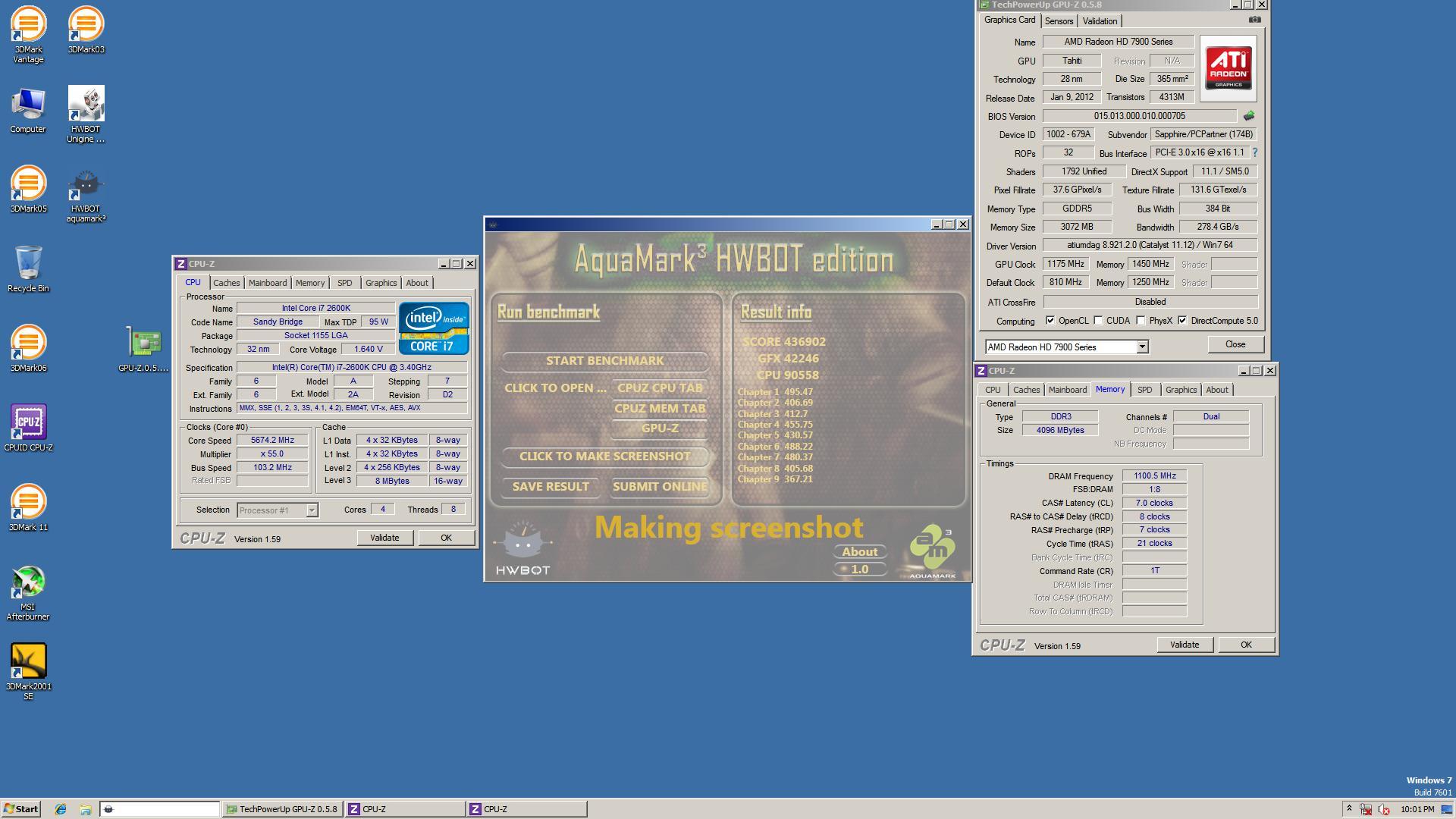Click the bus interface question mark
Screen dimensions: 1456x819
pyautogui.click(x=1254, y=152)
